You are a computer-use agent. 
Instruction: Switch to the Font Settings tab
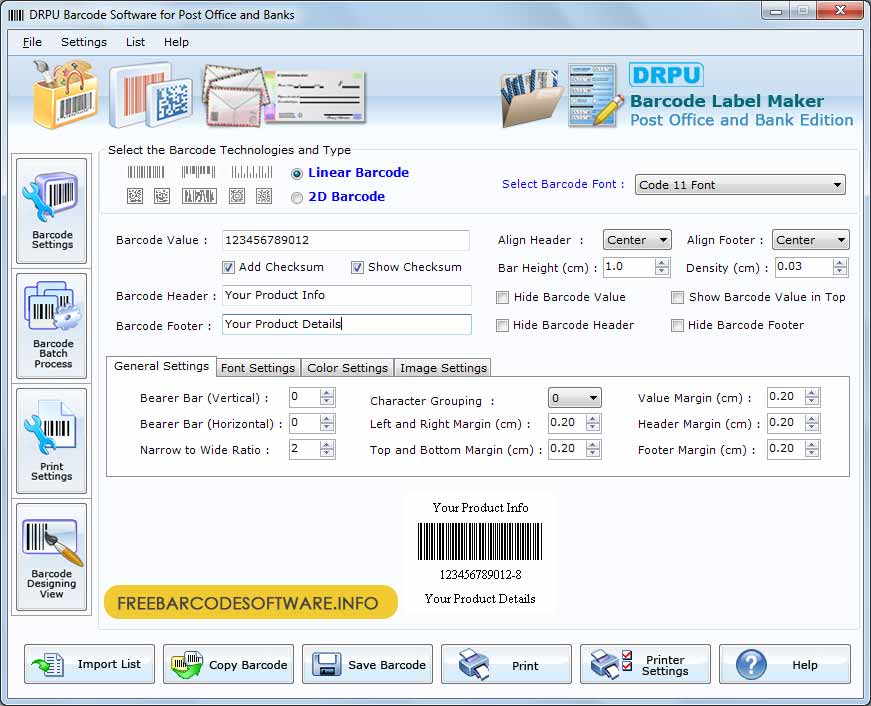click(x=258, y=368)
